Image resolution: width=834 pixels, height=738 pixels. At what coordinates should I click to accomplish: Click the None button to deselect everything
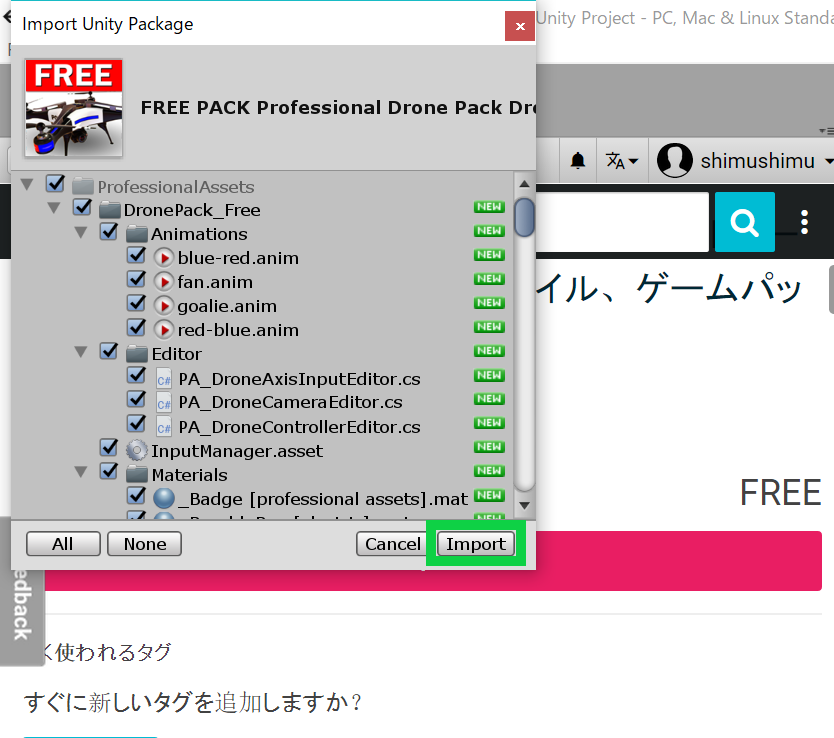[x=144, y=544]
